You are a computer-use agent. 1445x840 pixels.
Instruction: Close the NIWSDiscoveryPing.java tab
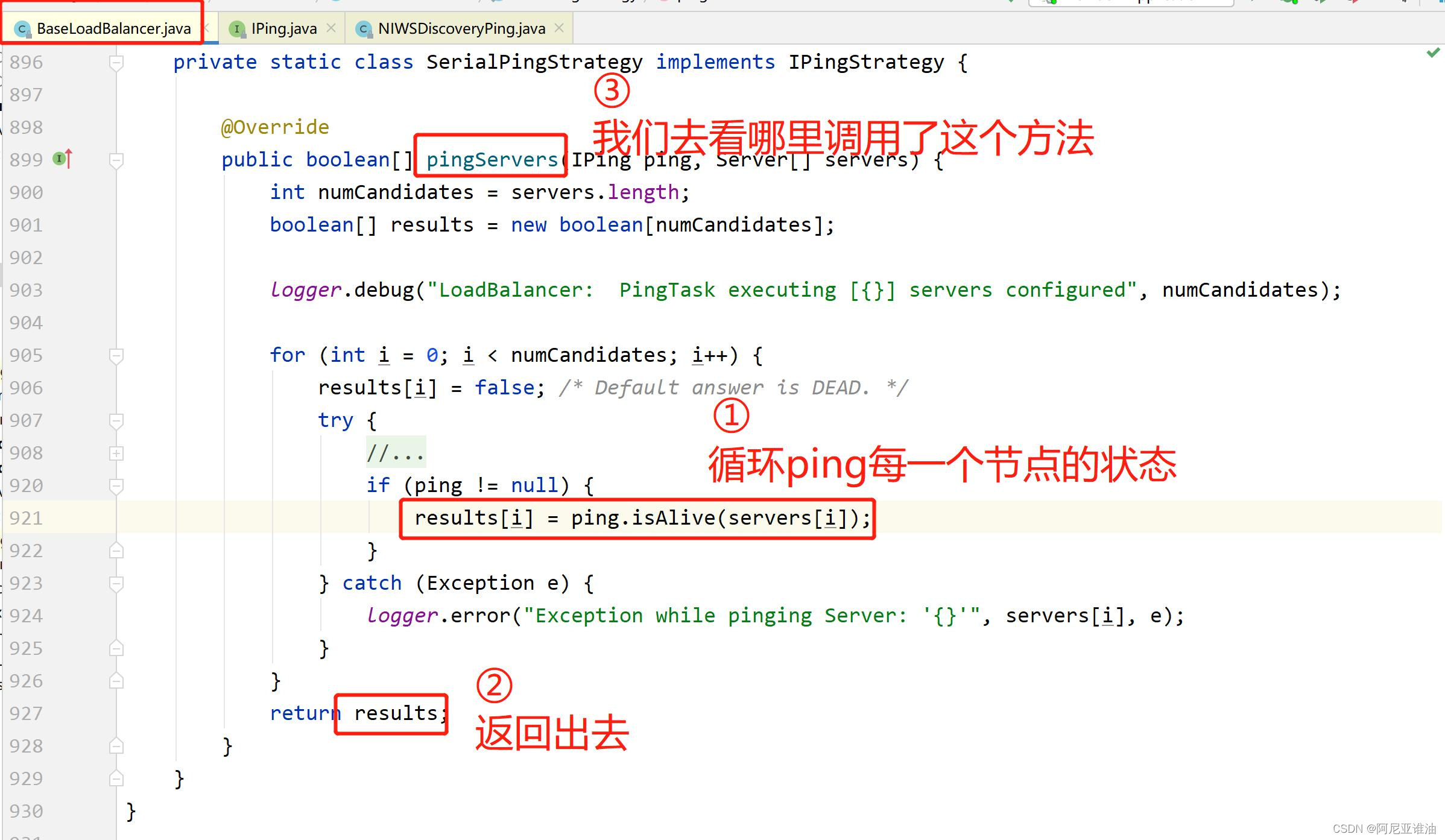pos(559,28)
